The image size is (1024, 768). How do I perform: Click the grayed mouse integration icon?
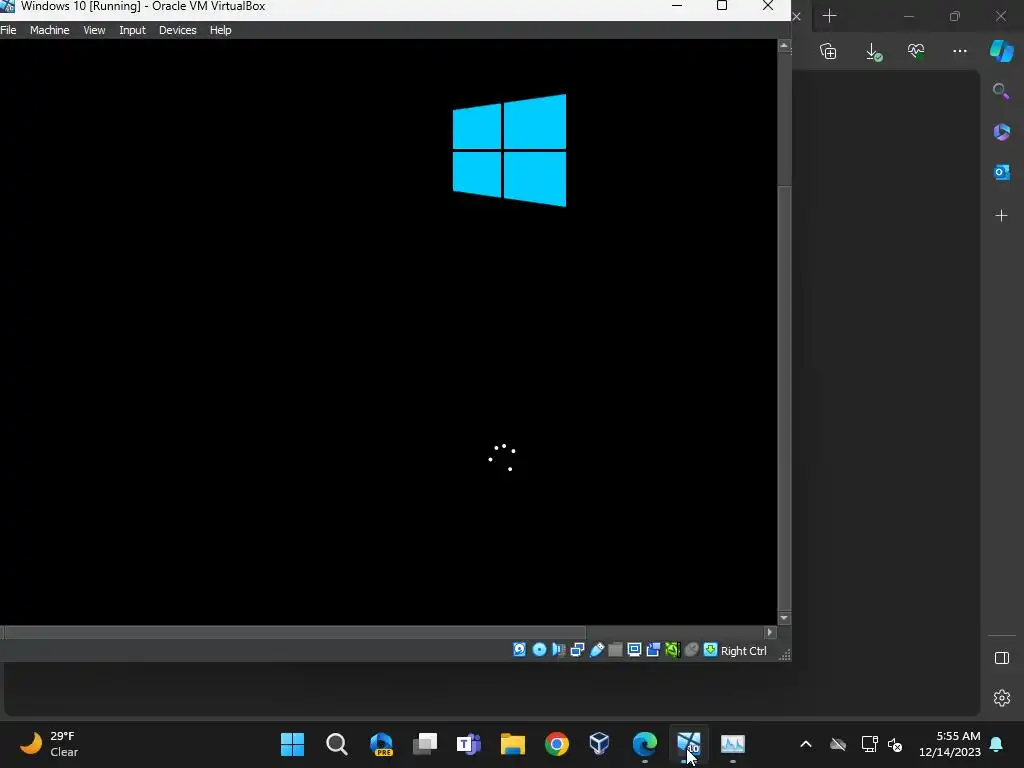coord(692,650)
